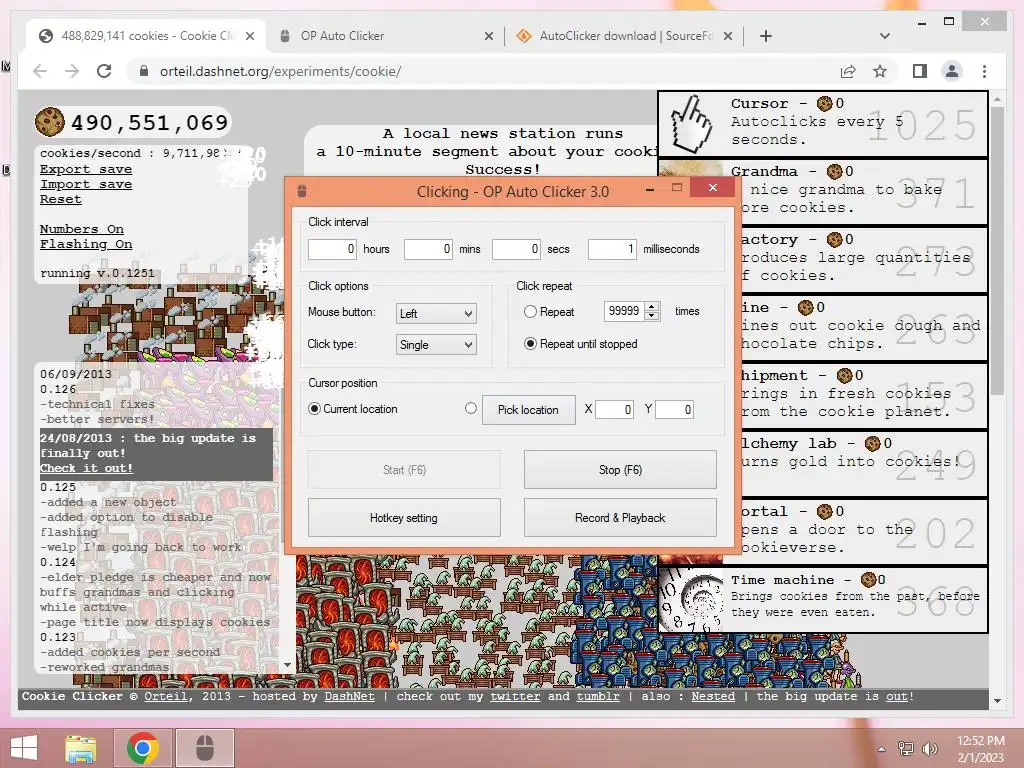The height and width of the screenshot is (768, 1024).
Task: Toggle the Flashing On option
Action: (86, 244)
